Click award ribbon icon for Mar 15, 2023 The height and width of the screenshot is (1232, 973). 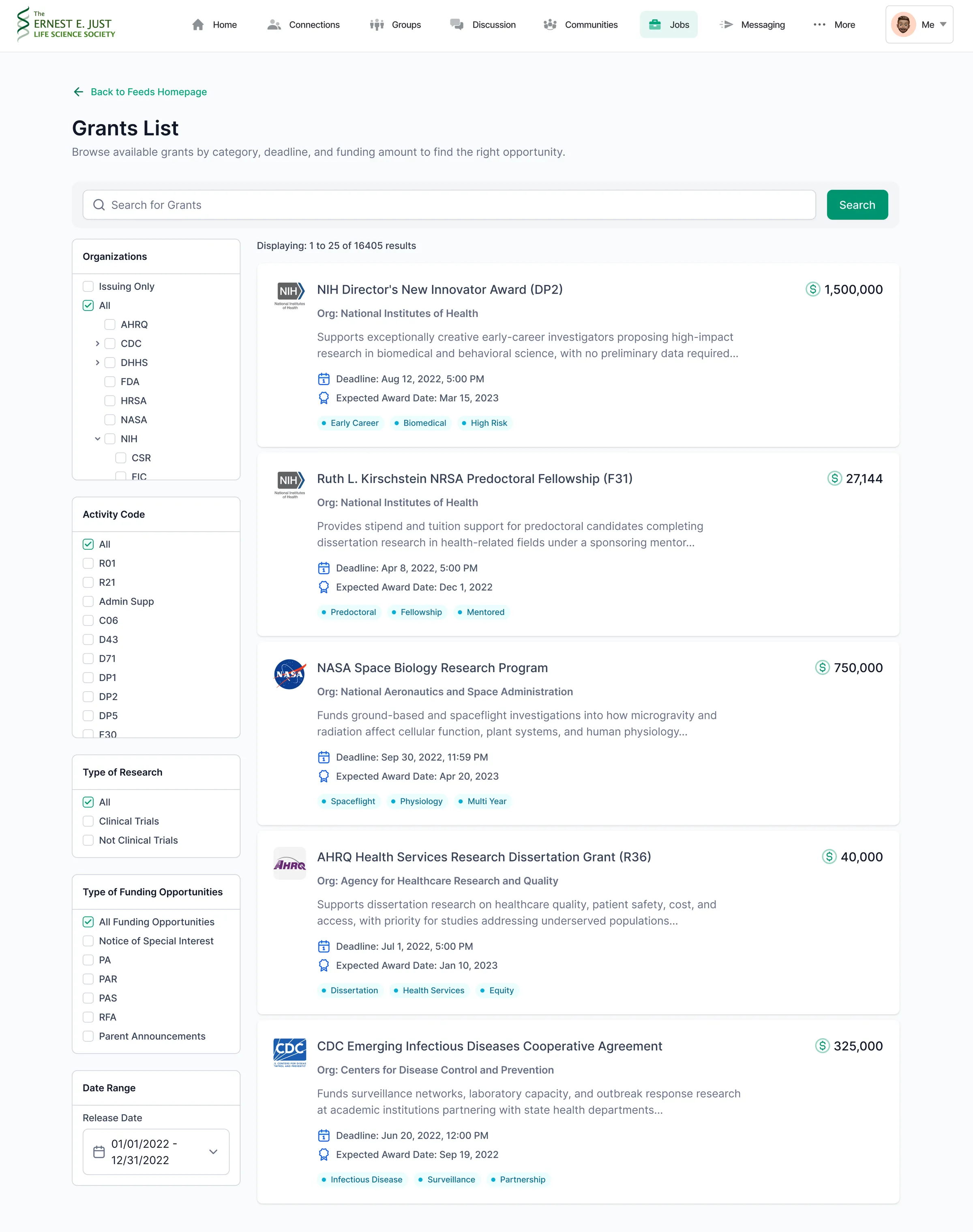click(324, 398)
